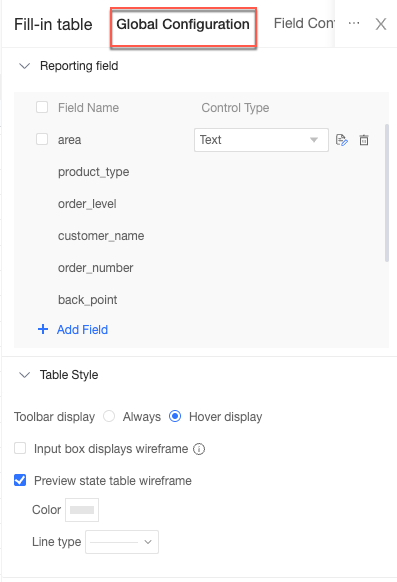397x582 pixels.
Task: Open the more options ellipsis menu
Action: point(354,23)
